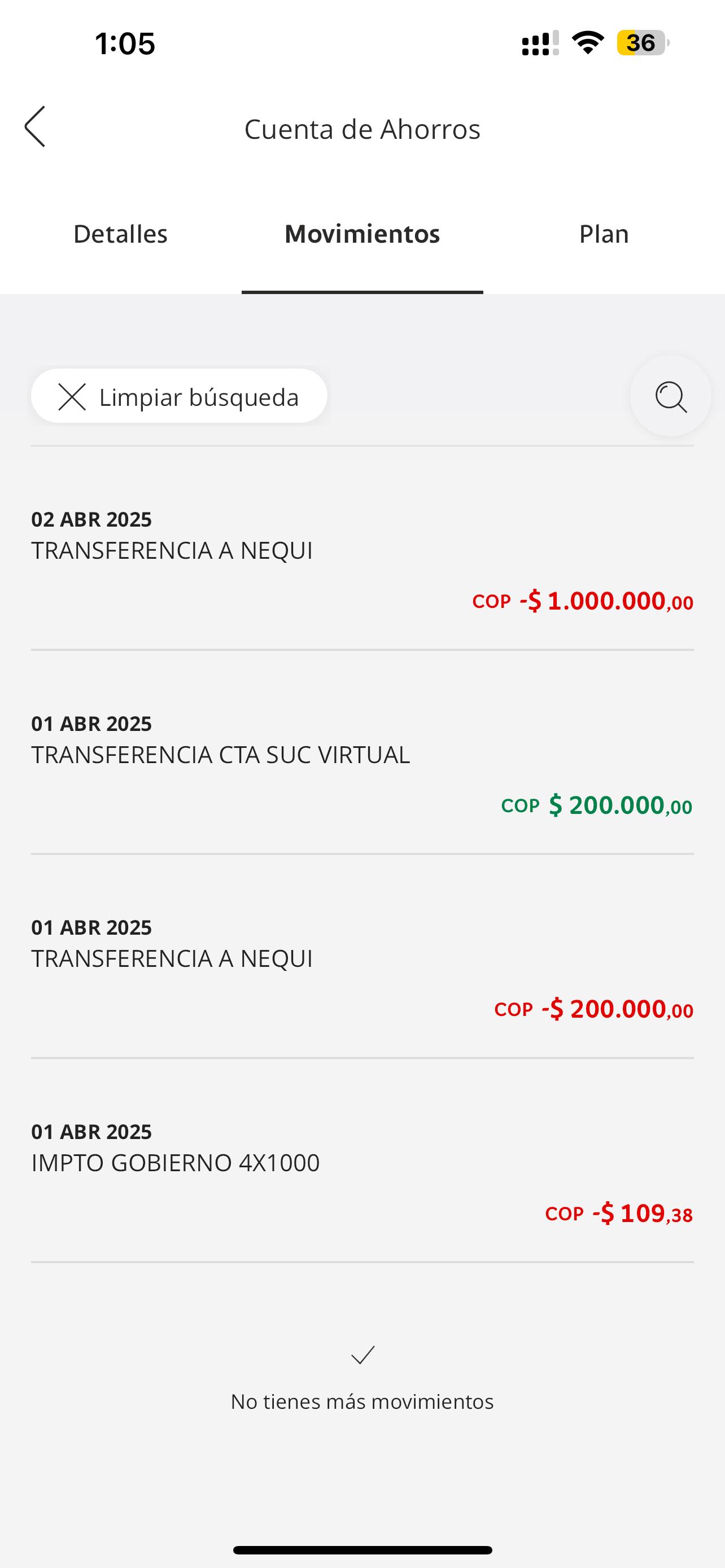Viewport: 725px width, 1568px height.
Task: Tap the Wi-Fi icon in status bar
Action: [x=587, y=43]
